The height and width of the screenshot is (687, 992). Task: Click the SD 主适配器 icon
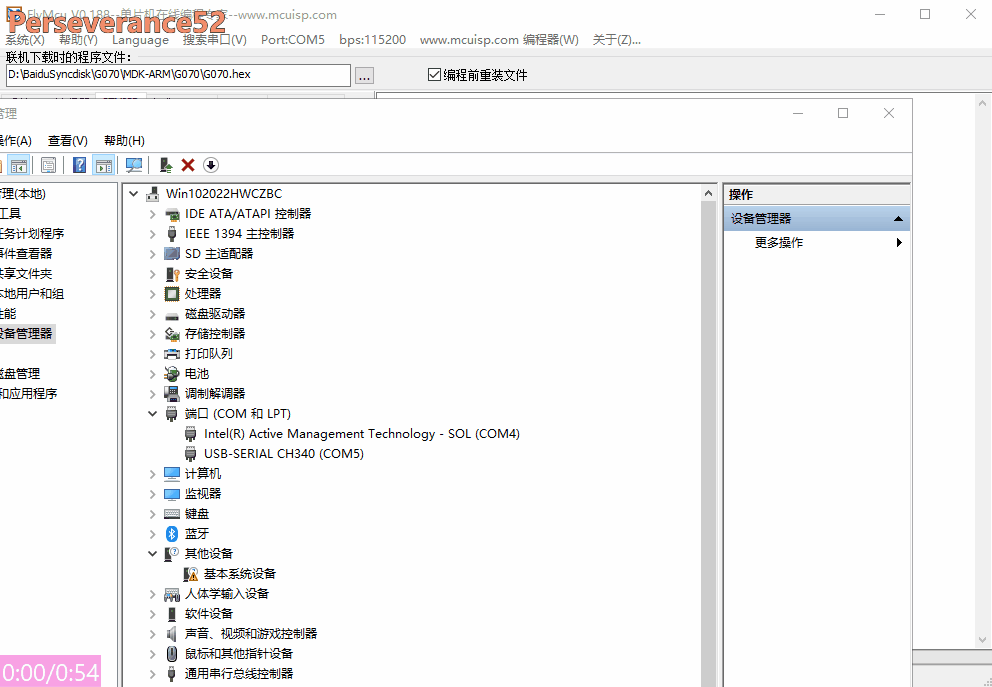[172, 254]
